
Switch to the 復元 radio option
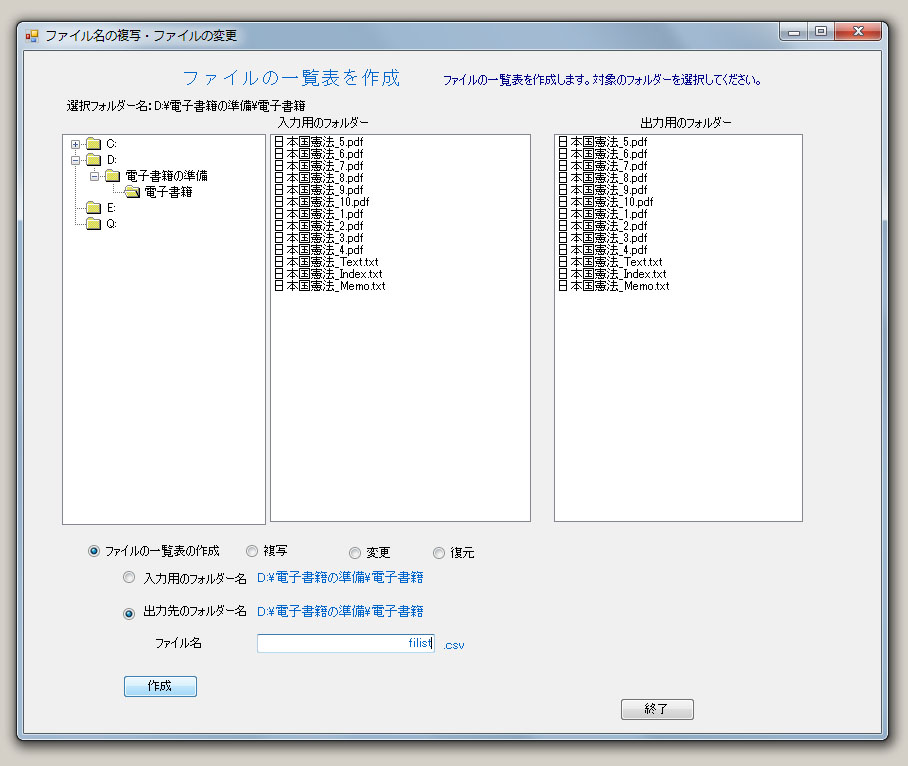click(439, 553)
